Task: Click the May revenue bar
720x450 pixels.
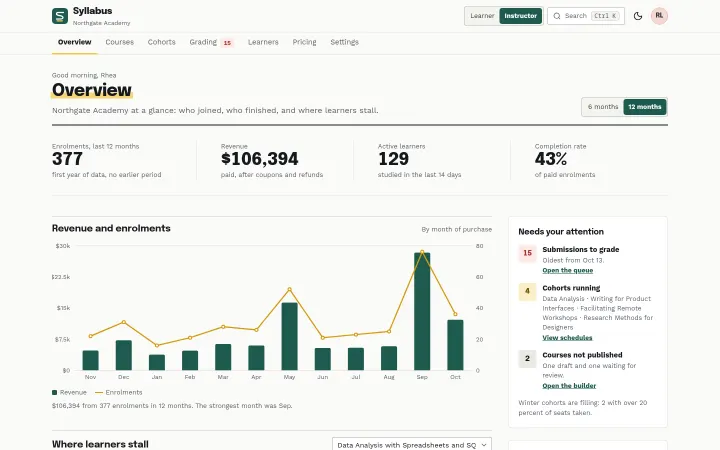Action: point(289,336)
